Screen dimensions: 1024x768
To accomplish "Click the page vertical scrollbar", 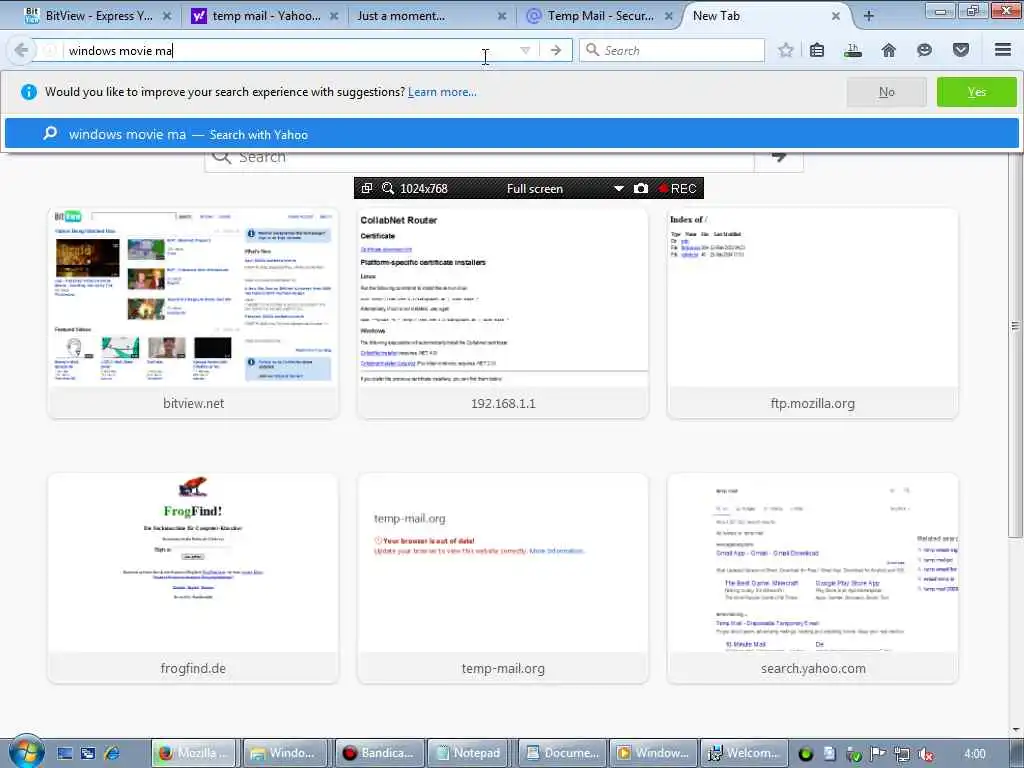I will (1016, 327).
